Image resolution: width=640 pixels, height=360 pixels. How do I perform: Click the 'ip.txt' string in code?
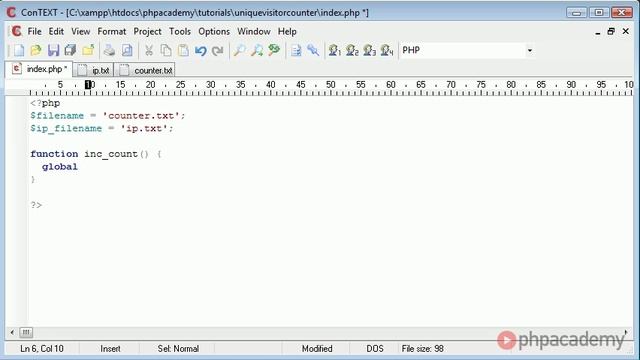(144, 129)
